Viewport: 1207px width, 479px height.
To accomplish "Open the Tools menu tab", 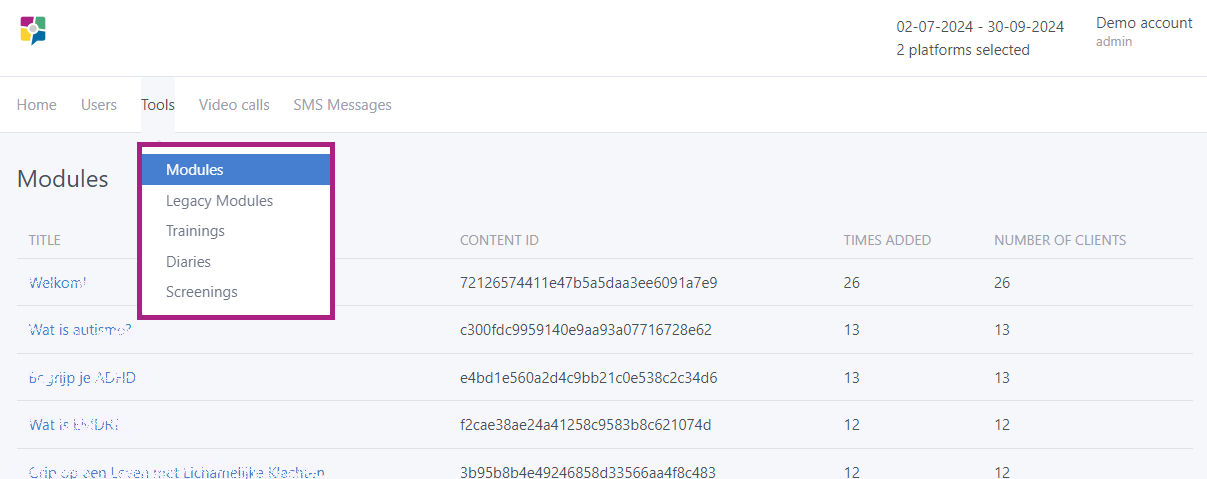I will pos(158,105).
